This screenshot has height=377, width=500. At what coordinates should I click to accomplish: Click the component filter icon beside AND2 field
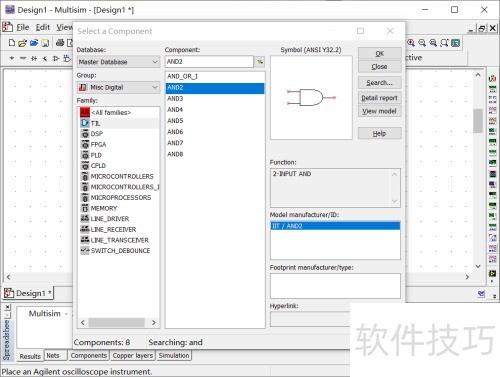pyautogui.click(x=260, y=62)
